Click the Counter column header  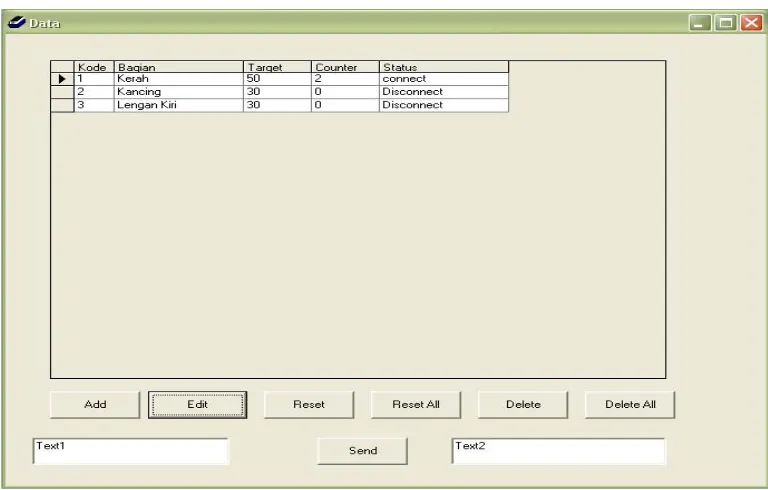coord(345,67)
